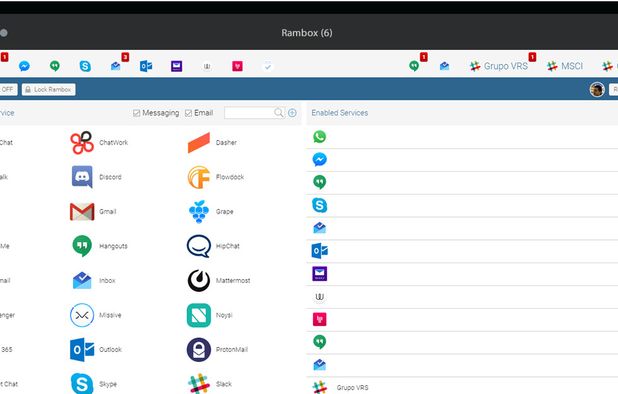Add Outlook from the available services list
Image resolution: width=618 pixels, height=394 pixels.
(96, 349)
